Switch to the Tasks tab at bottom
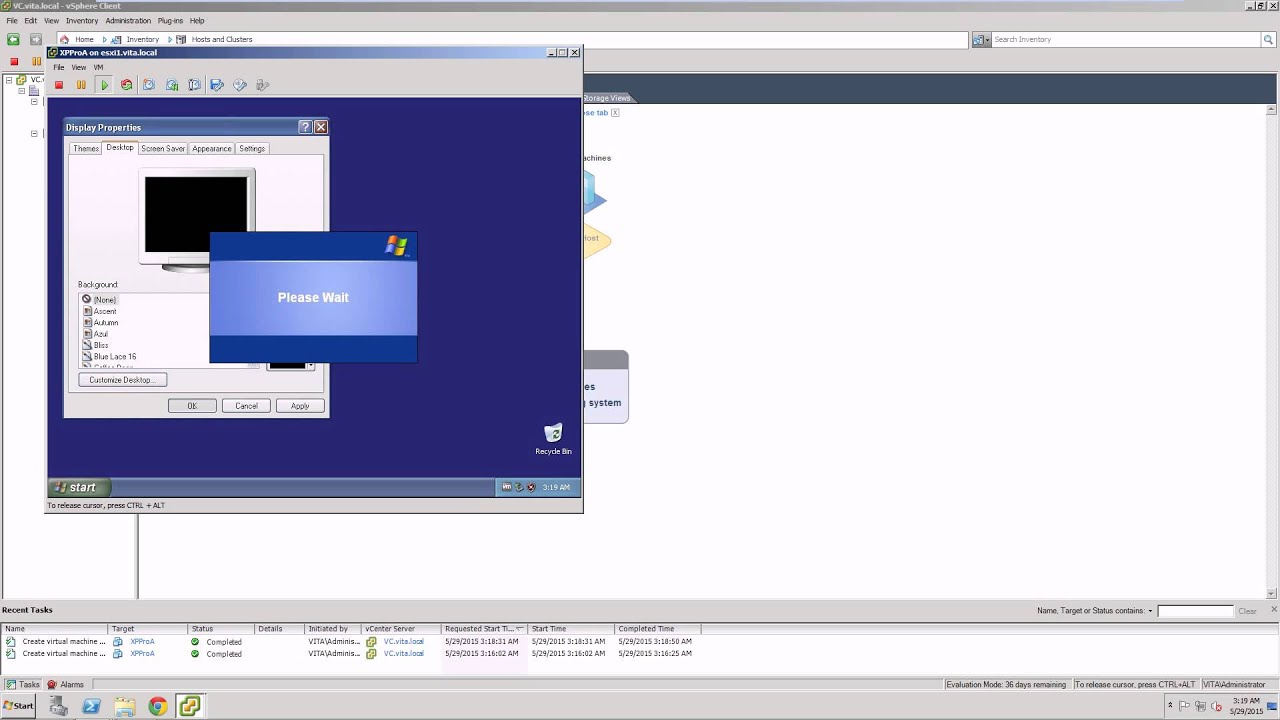1280x720 pixels. (x=24, y=685)
